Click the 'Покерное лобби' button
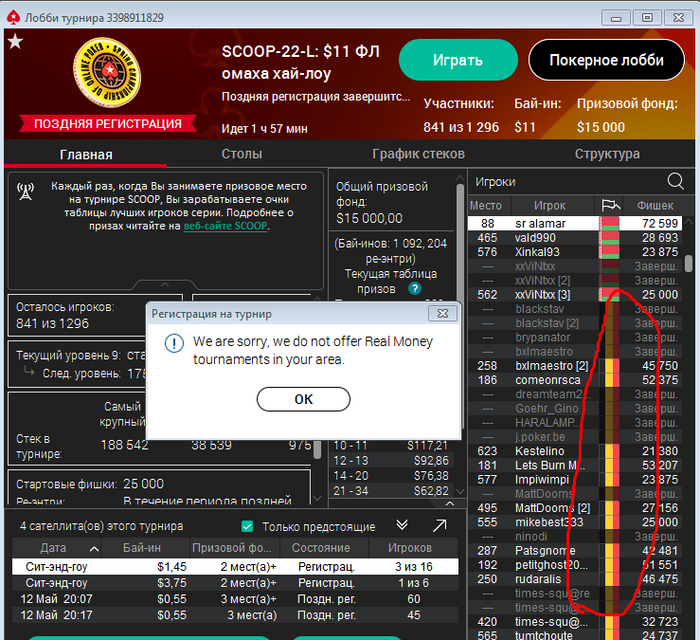Viewport: 700px width, 640px height. 606,60
